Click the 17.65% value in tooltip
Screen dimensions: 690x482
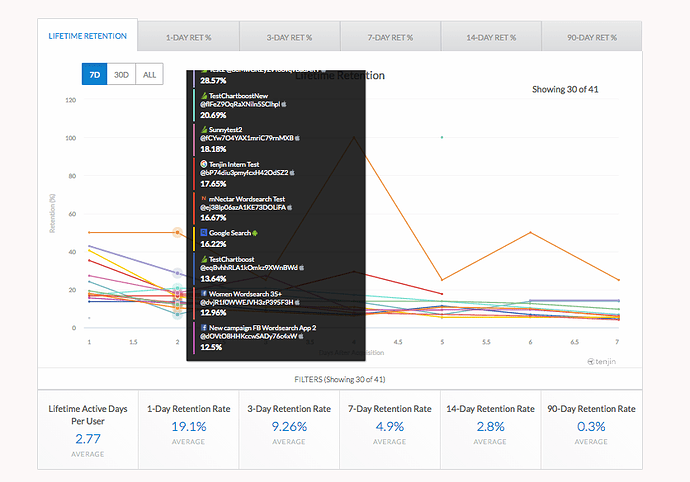(x=213, y=184)
